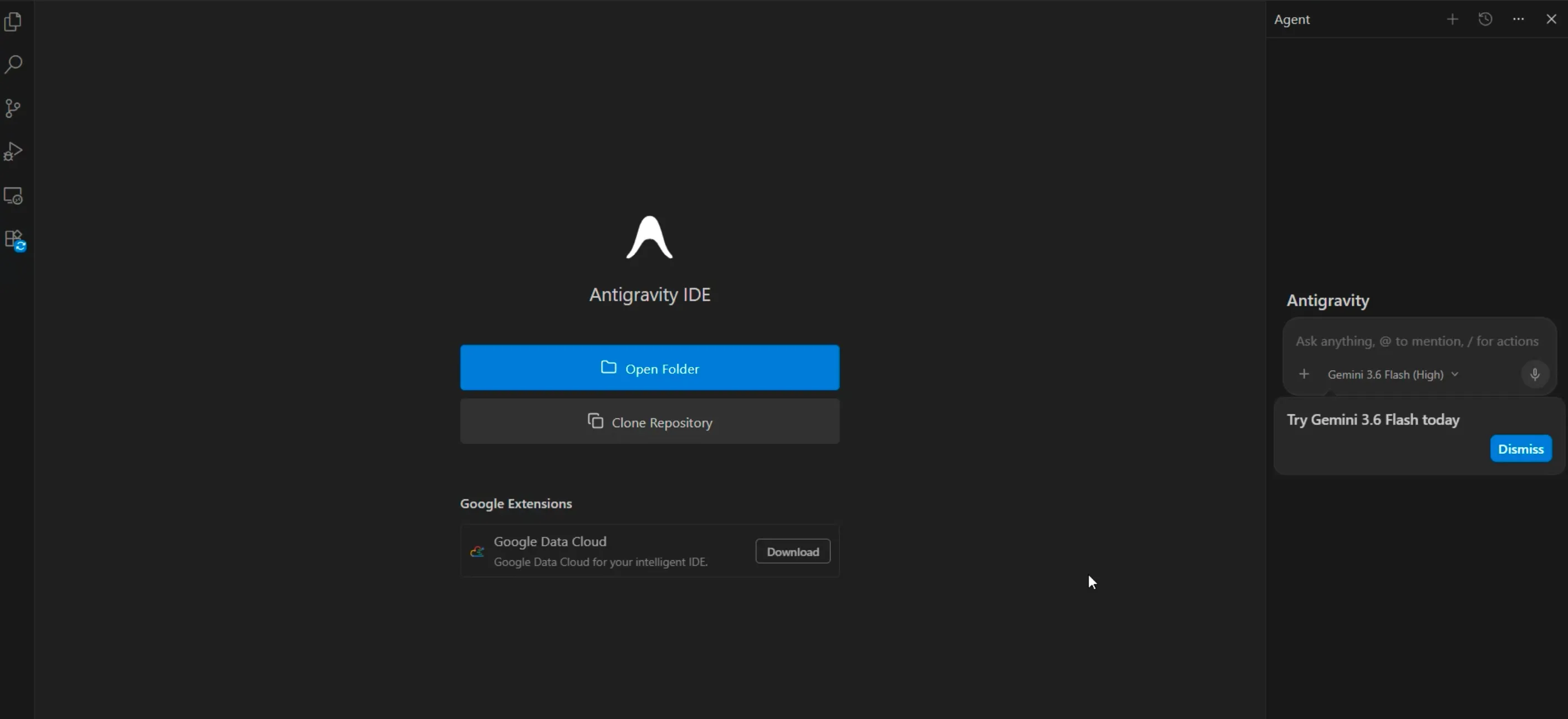Click the Antigravity heading in the Agent panel
This screenshot has height=719, width=1568.
pyautogui.click(x=1327, y=301)
